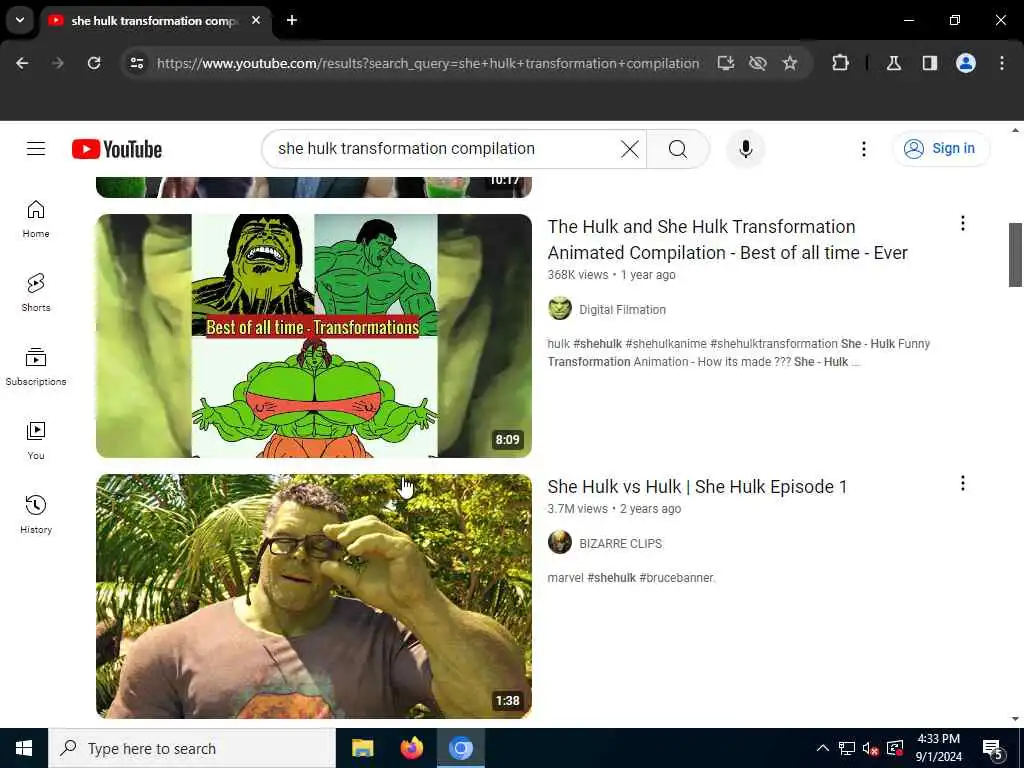This screenshot has height=768, width=1024.
Task: Open Shorts in sidebar
Action: tap(36, 293)
